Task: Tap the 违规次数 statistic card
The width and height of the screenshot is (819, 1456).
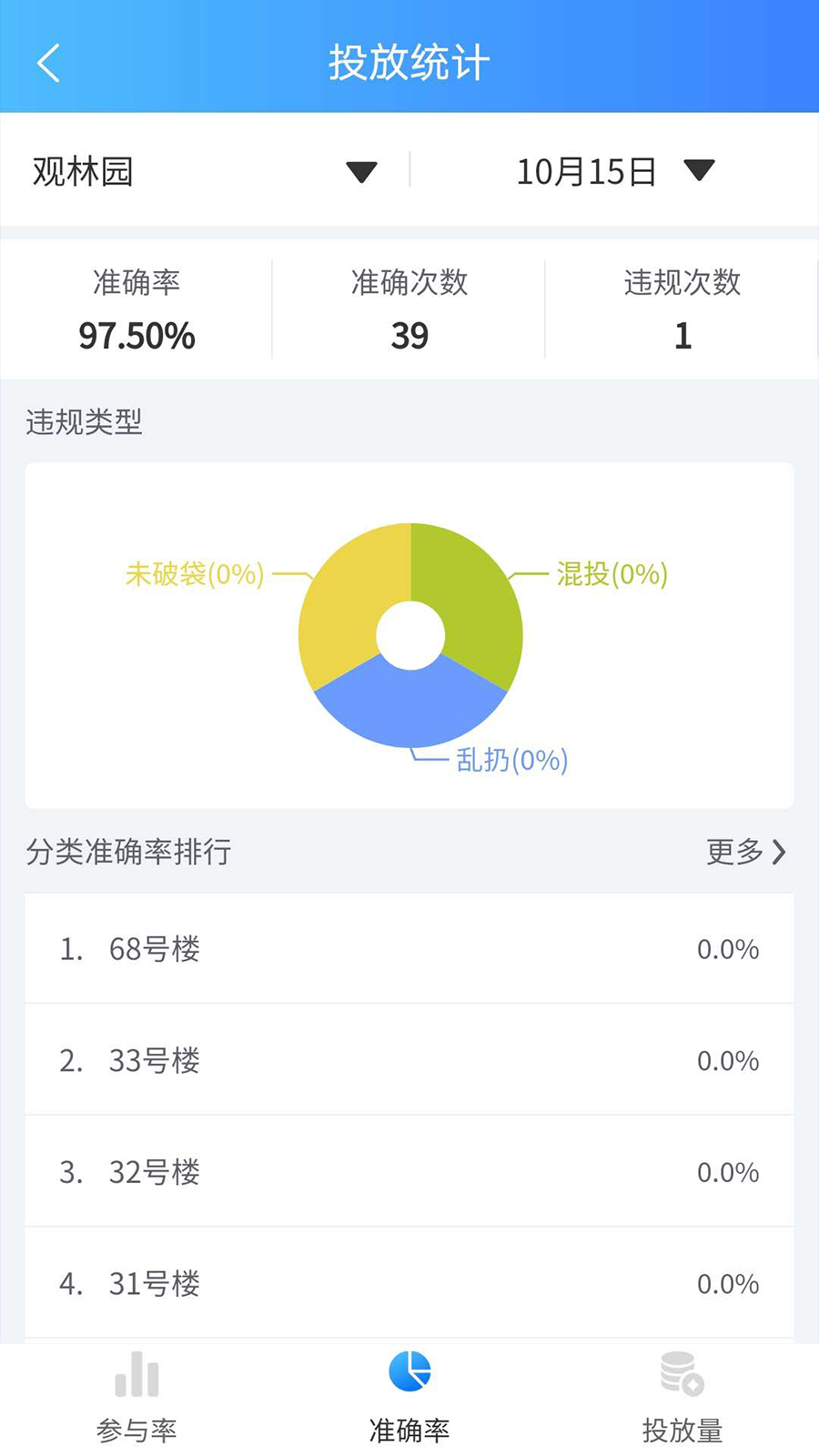Action: [682, 309]
